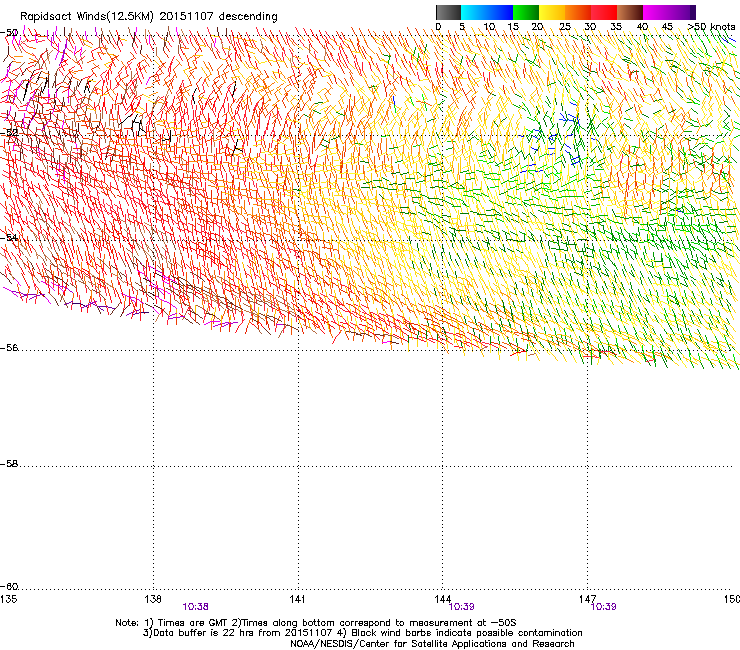This screenshot has height=650, width=740.
Task: Select the orange 25-30 knots legend swatch
Action: 578,12
